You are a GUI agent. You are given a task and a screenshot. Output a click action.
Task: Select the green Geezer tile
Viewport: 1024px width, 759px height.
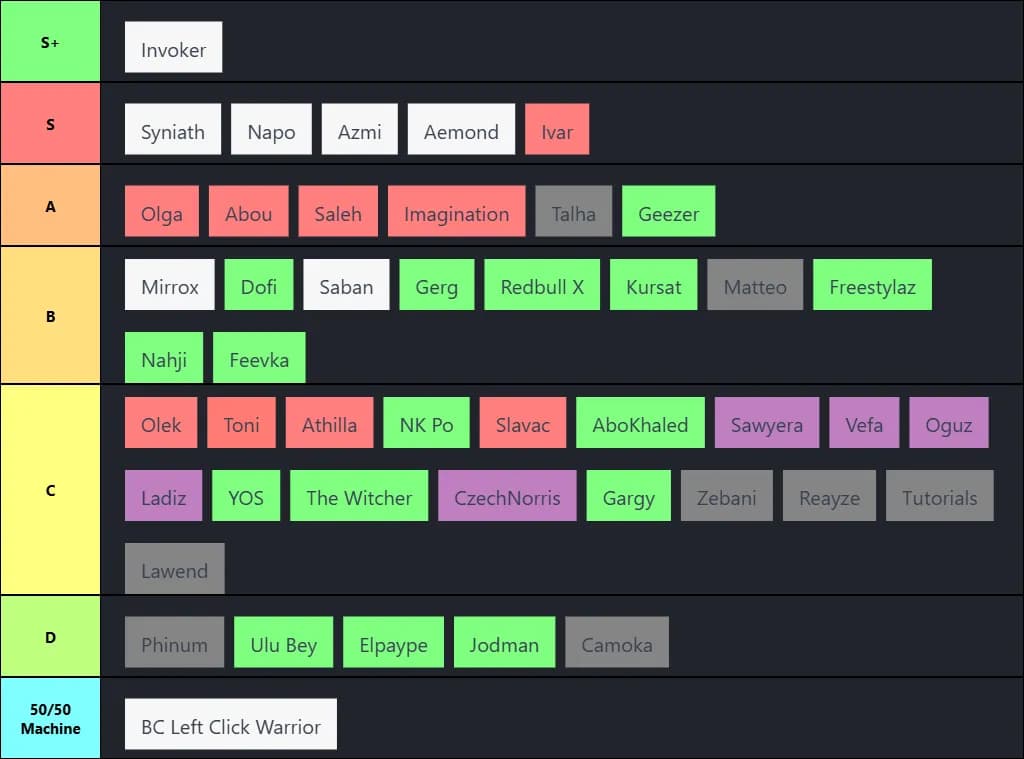point(668,212)
